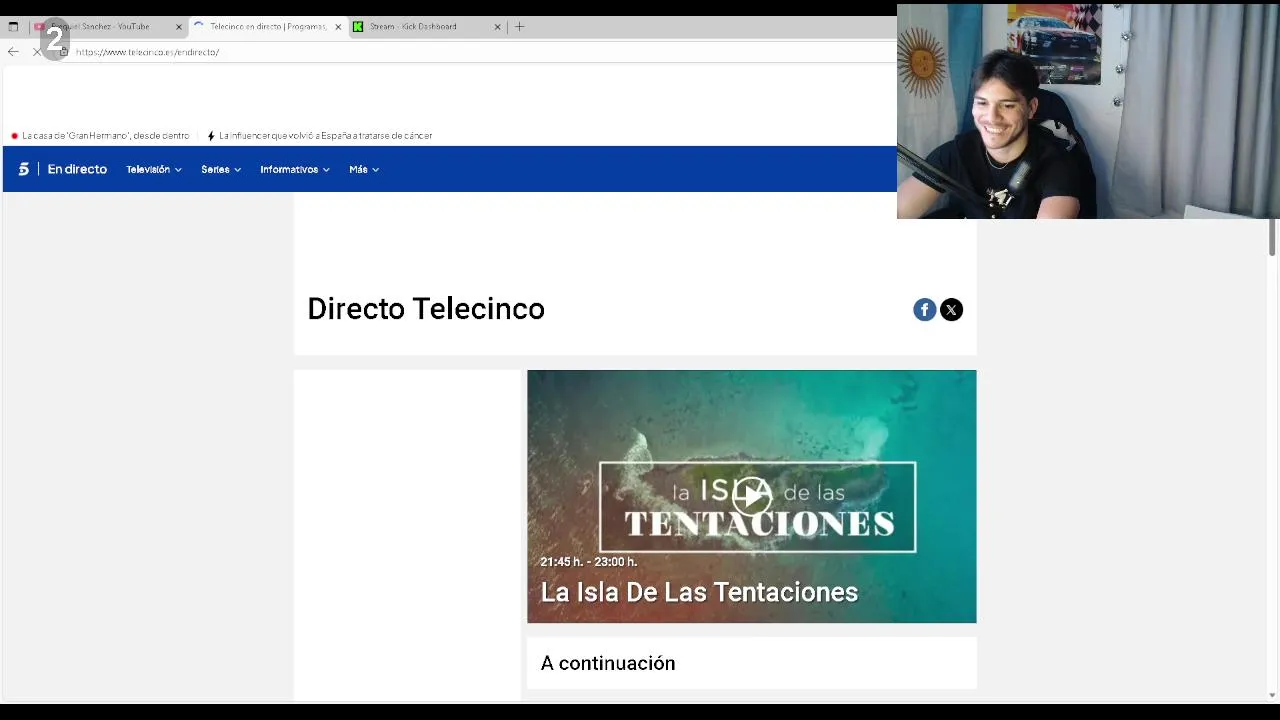Click the Directo Telecinco heading
This screenshot has width=1280, height=720.
click(426, 309)
